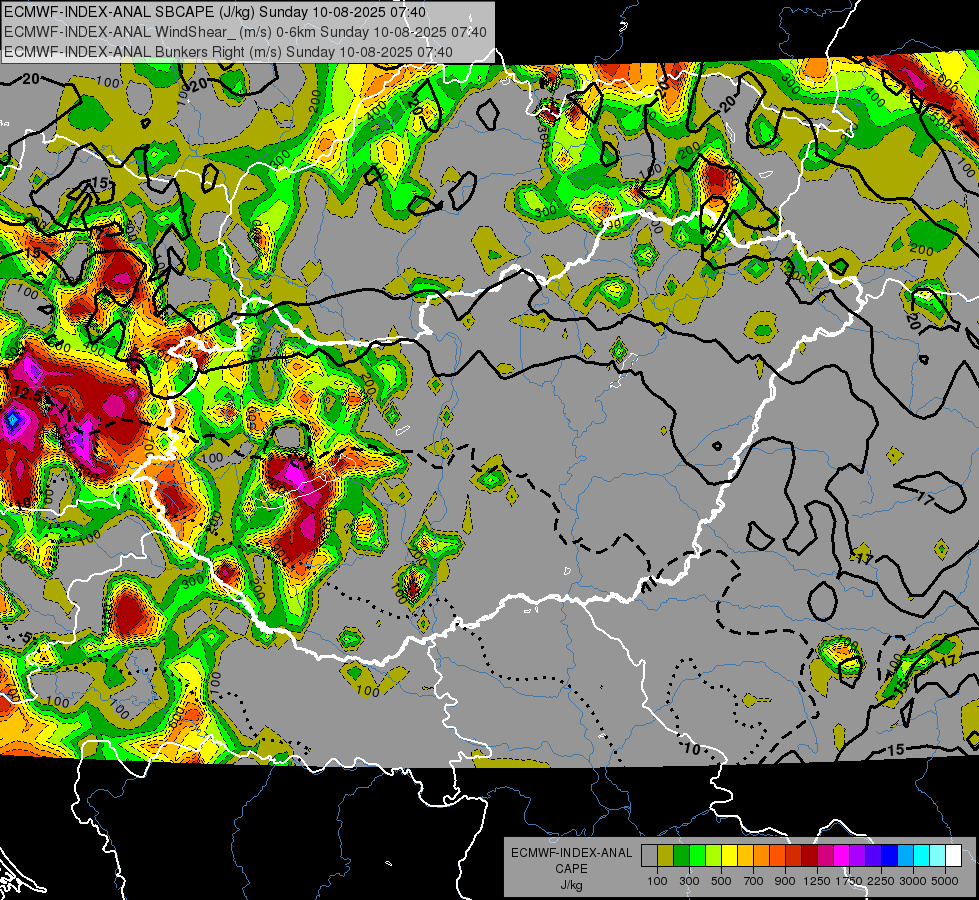Select the dark green legend swatch
The image size is (979, 900).
point(681,856)
